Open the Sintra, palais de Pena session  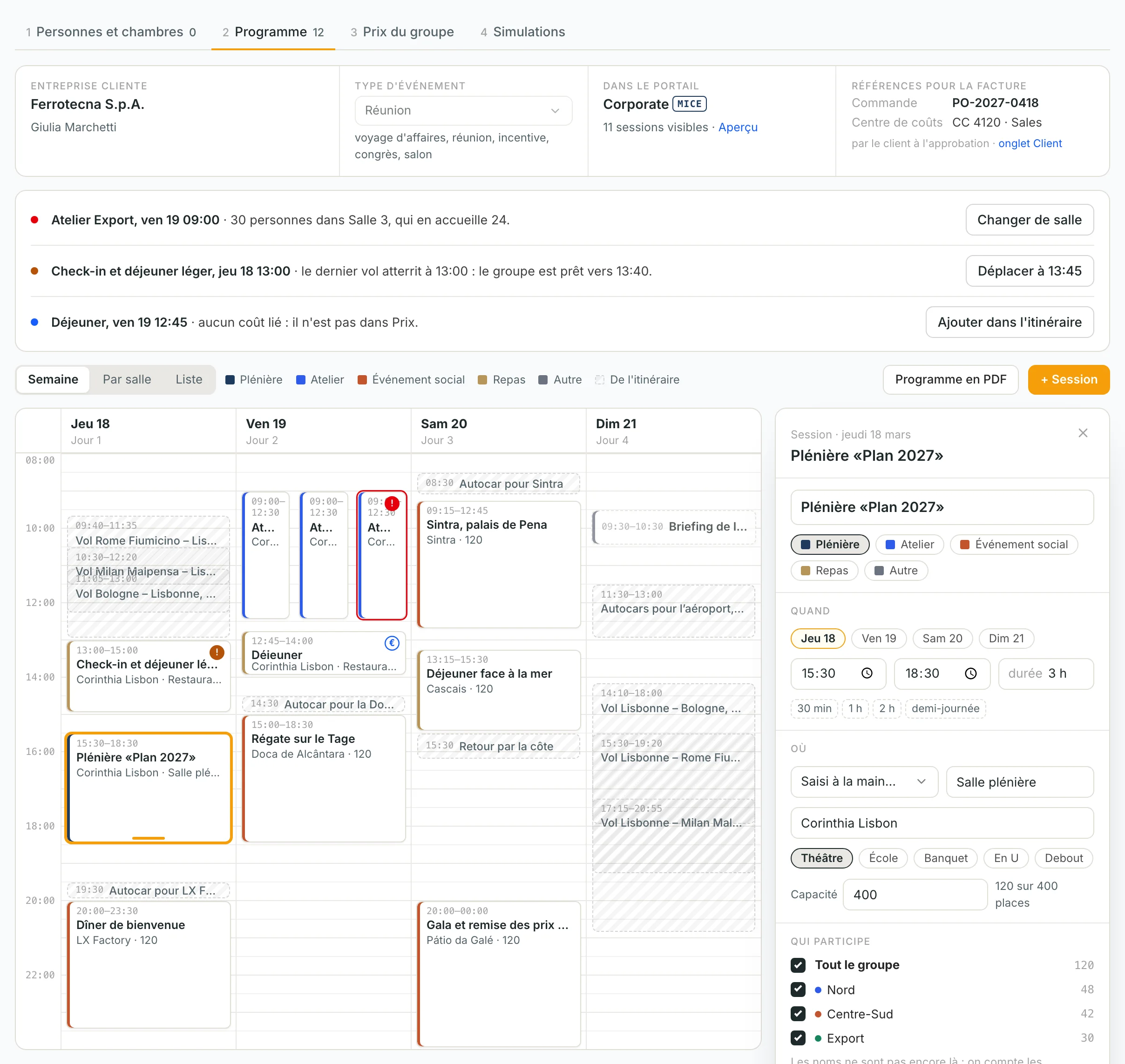pos(499,564)
